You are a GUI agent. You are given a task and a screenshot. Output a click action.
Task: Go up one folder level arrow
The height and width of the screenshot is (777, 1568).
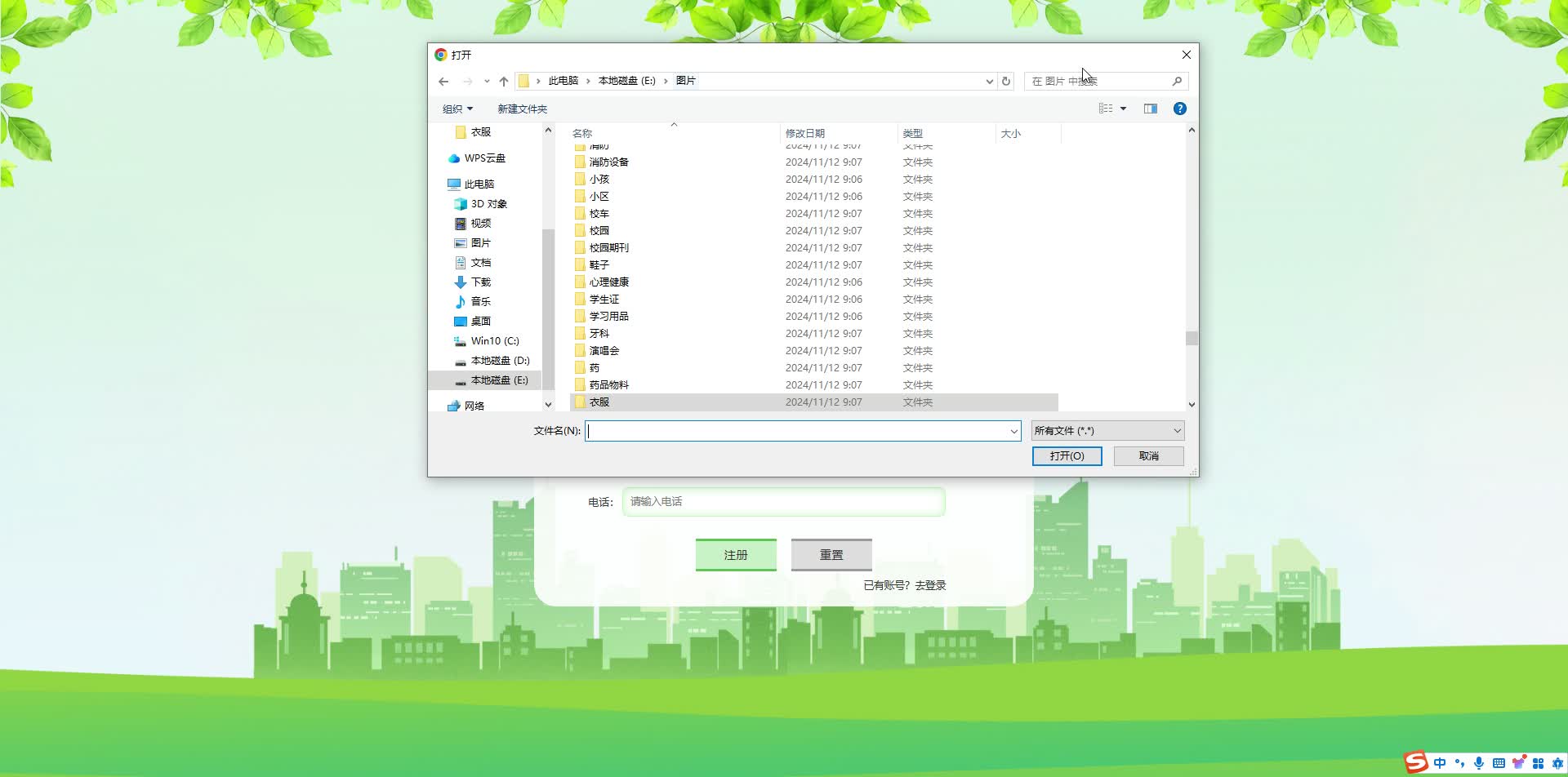tap(504, 82)
